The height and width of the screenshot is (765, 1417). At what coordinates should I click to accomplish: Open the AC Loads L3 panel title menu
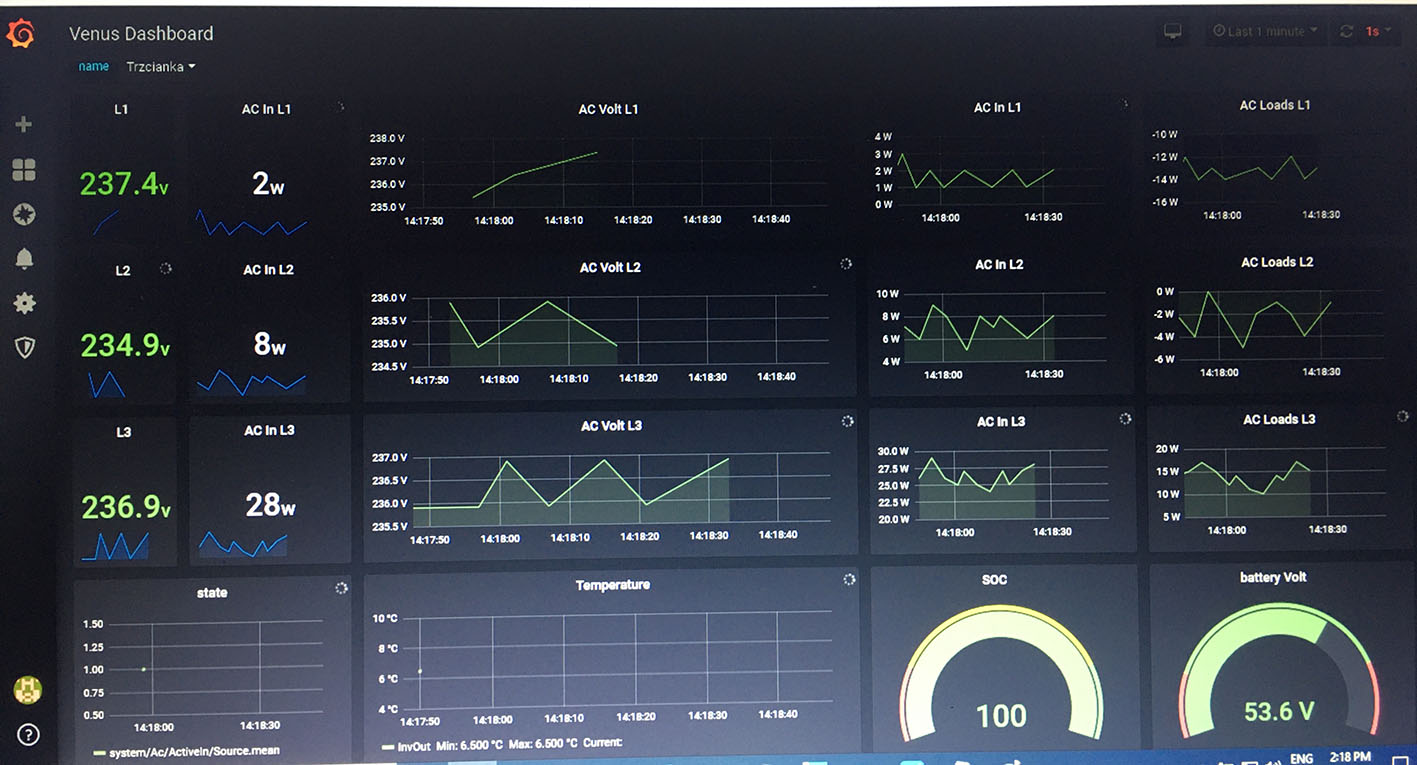[x=1279, y=419]
